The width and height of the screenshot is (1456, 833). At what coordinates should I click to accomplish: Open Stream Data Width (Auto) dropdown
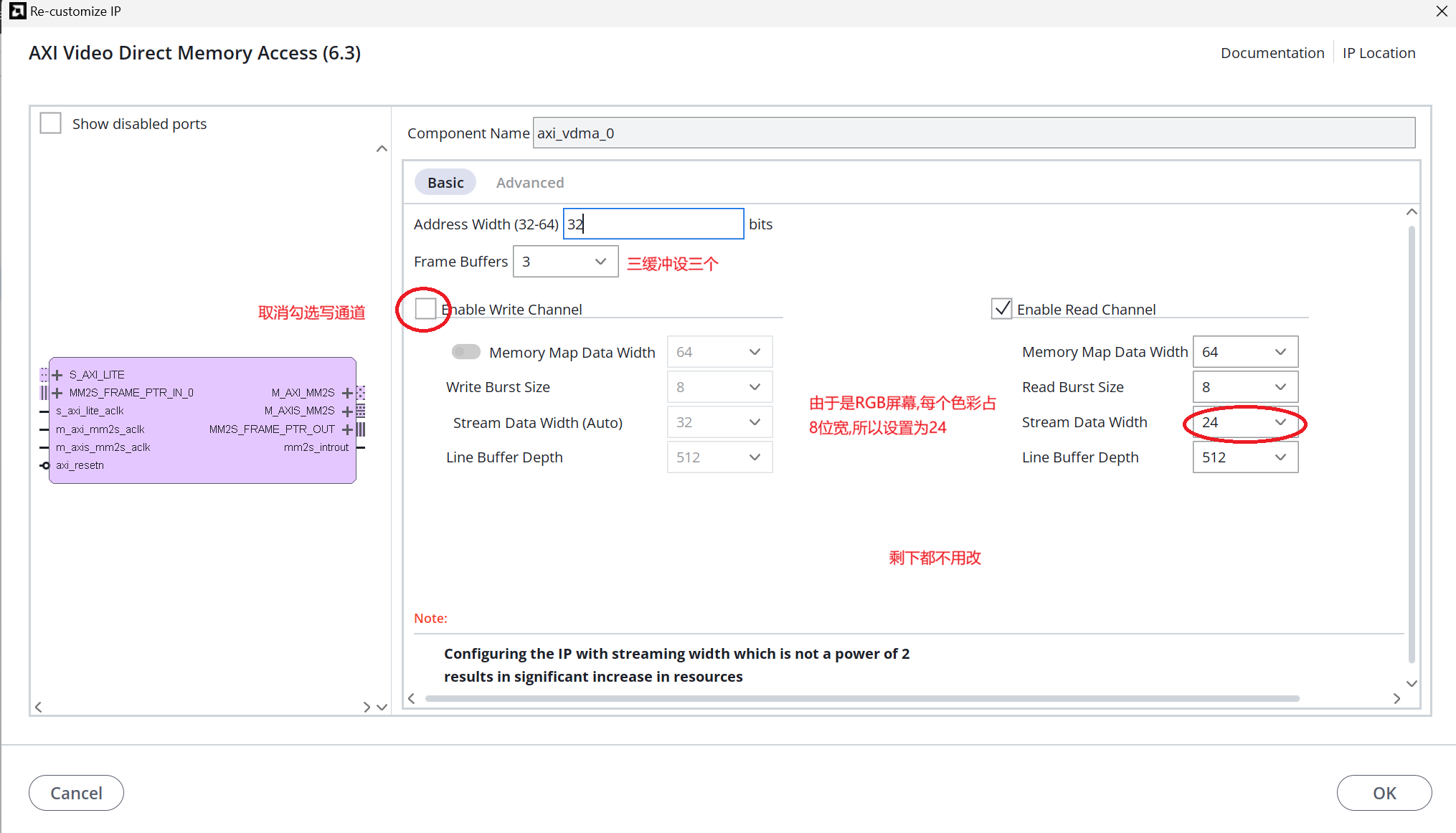(719, 422)
